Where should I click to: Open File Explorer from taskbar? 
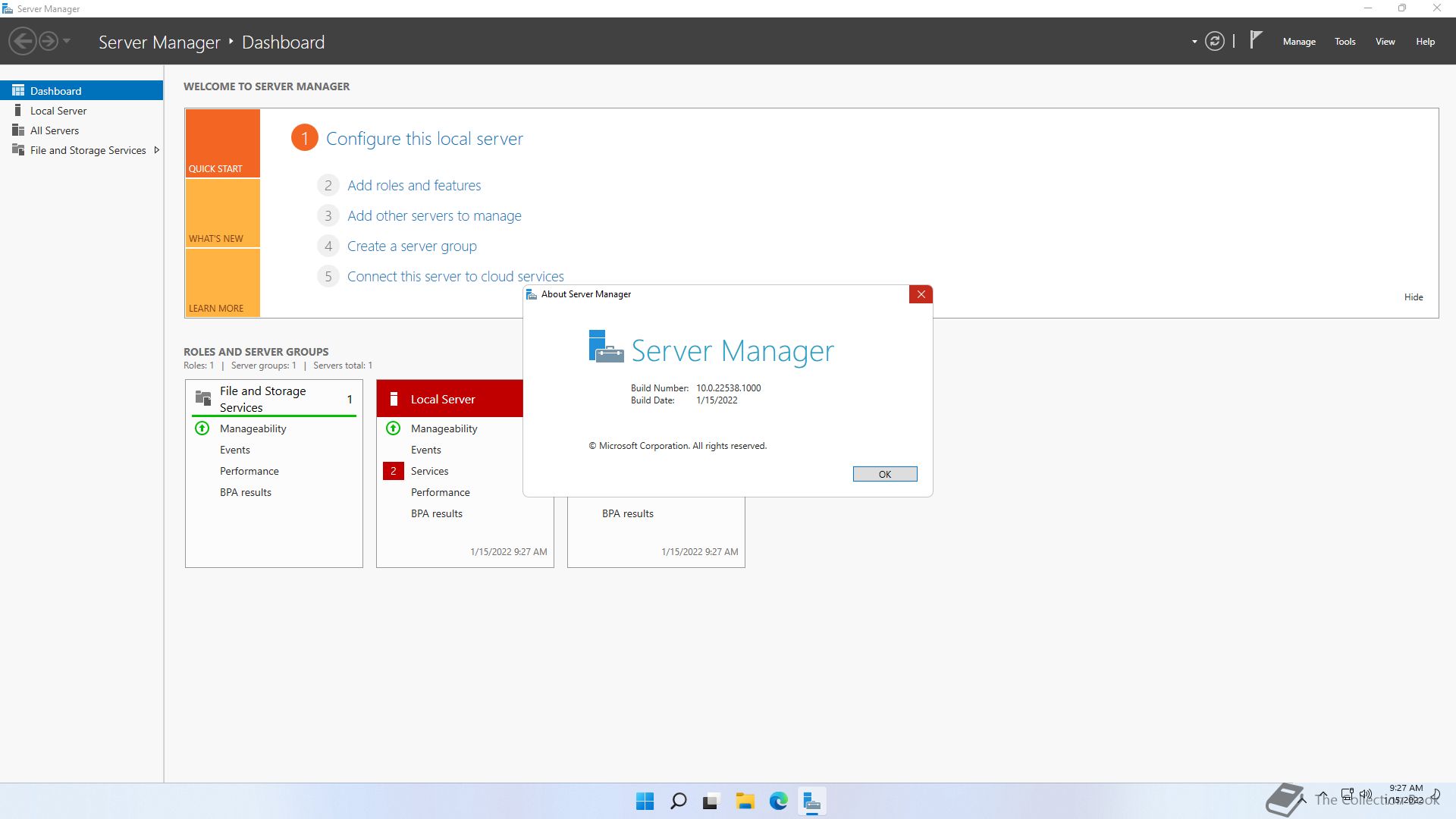tap(745, 801)
